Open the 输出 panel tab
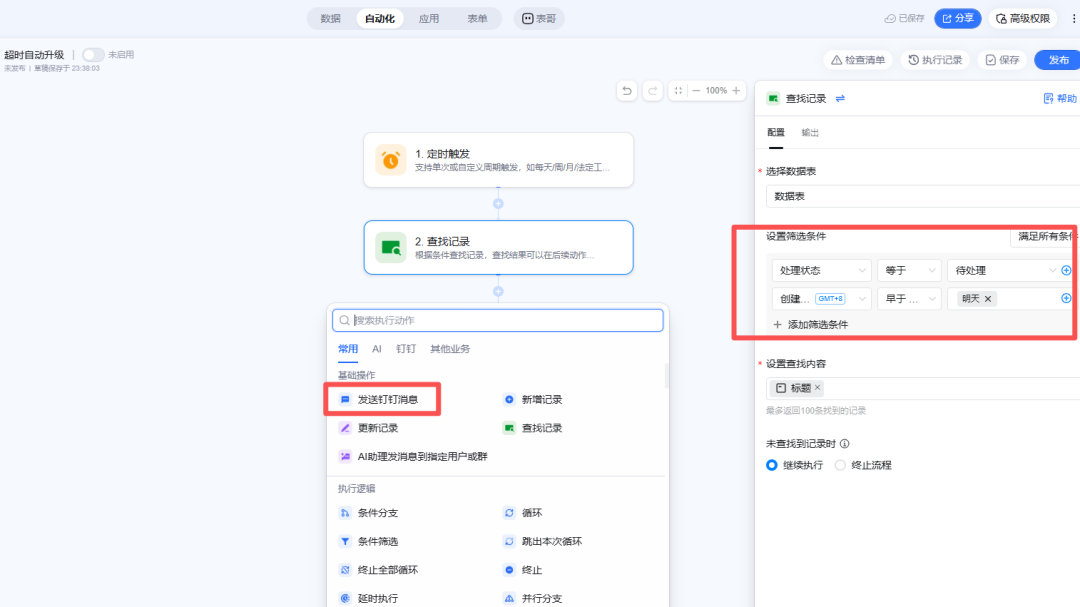1080x607 pixels. pos(810,132)
